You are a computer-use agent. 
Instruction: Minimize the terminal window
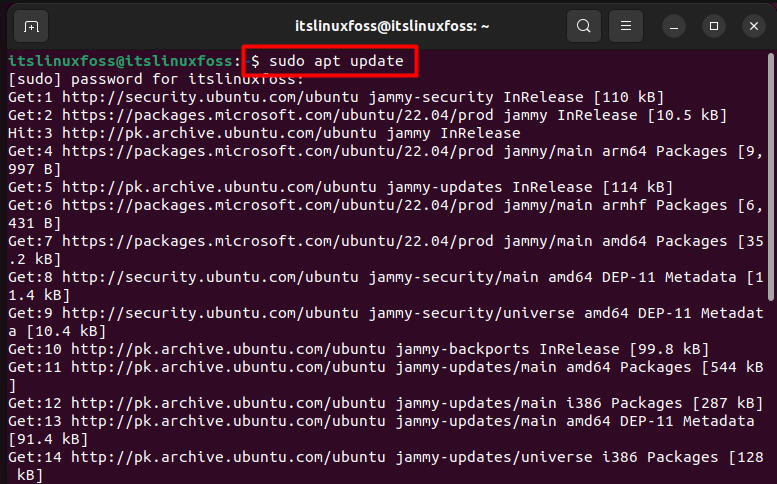tap(674, 26)
